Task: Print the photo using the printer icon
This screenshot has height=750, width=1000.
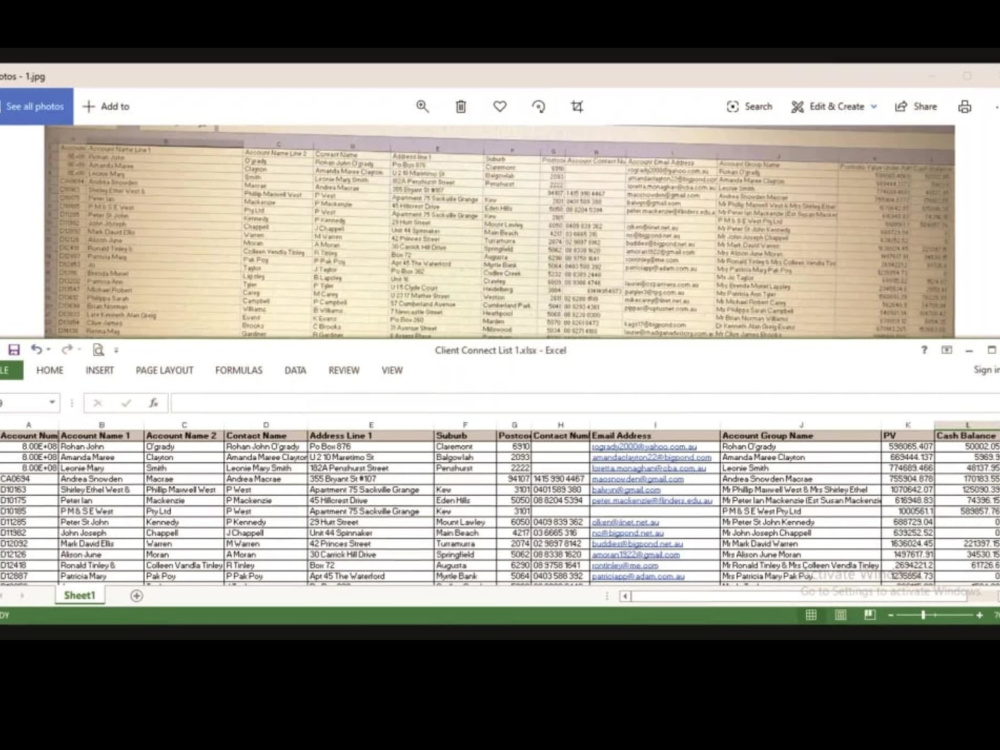Action: pos(964,106)
